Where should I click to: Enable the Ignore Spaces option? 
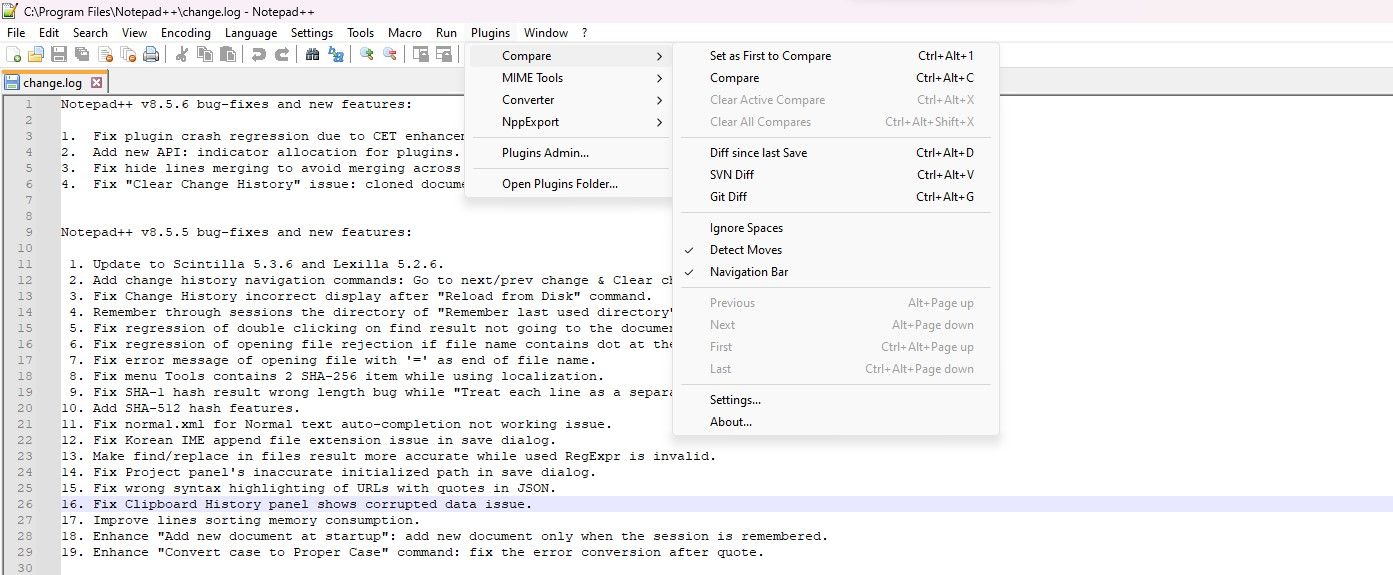pyautogui.click(x=746, y=228)
